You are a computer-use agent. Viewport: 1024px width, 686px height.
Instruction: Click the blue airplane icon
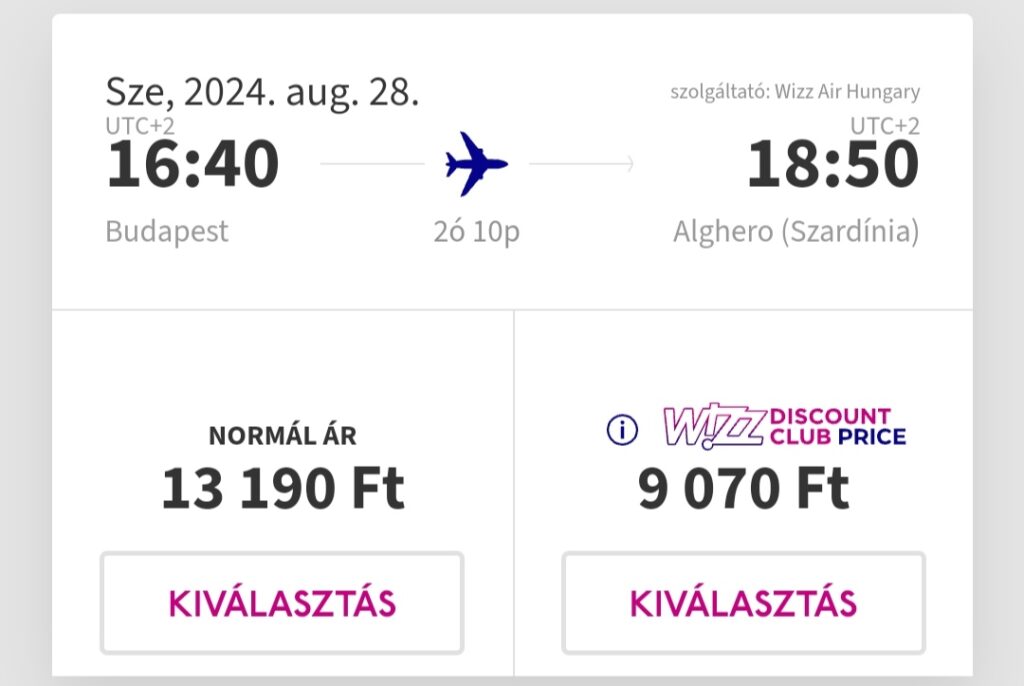(477, 164)
